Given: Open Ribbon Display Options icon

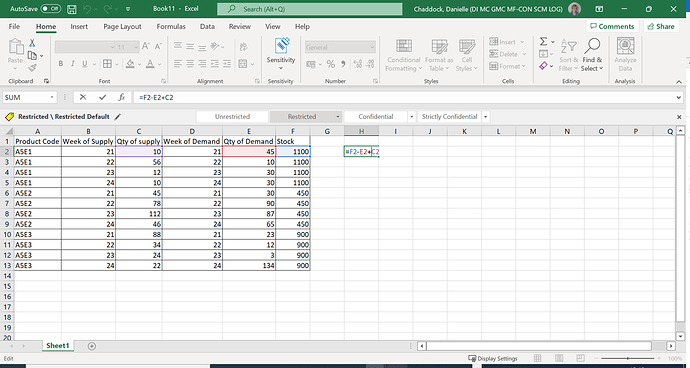Looking at the screenshot, I should coord(599,9).
